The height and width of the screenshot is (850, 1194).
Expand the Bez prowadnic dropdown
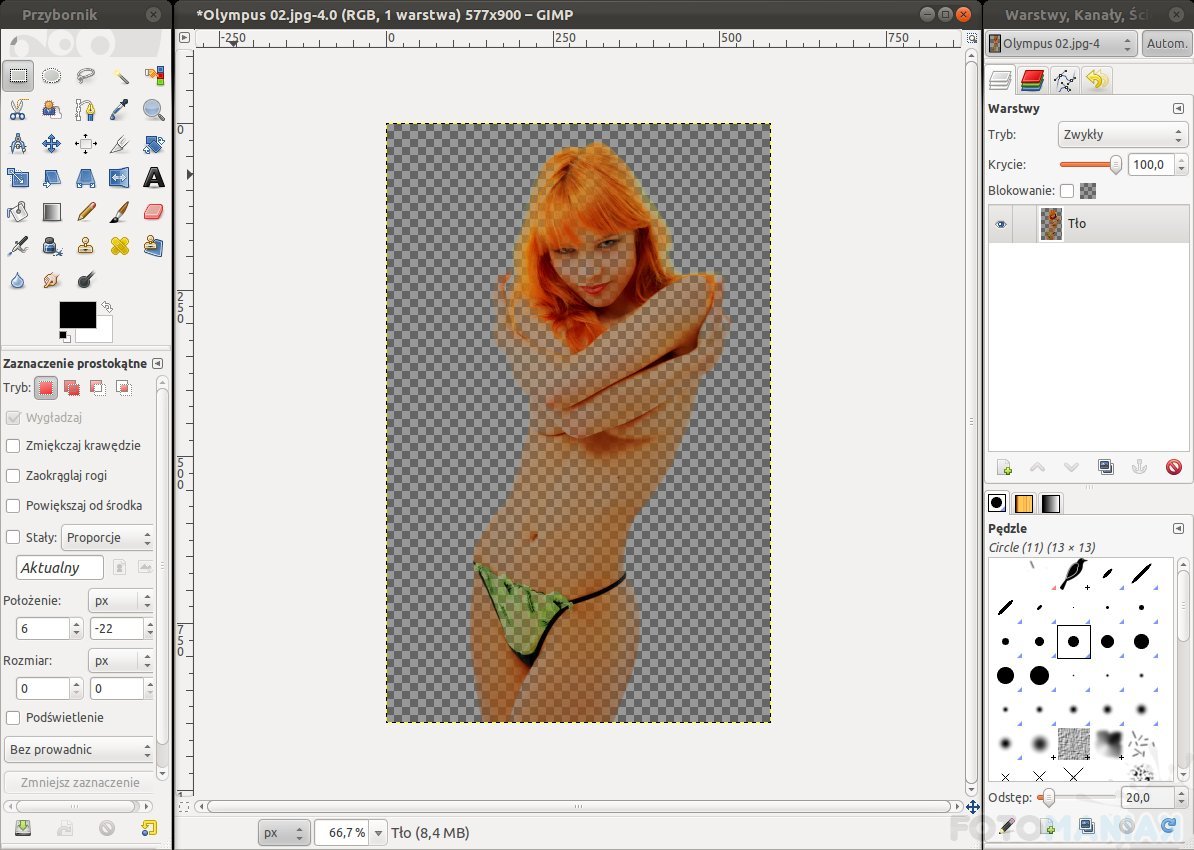(x=79, y=749)
